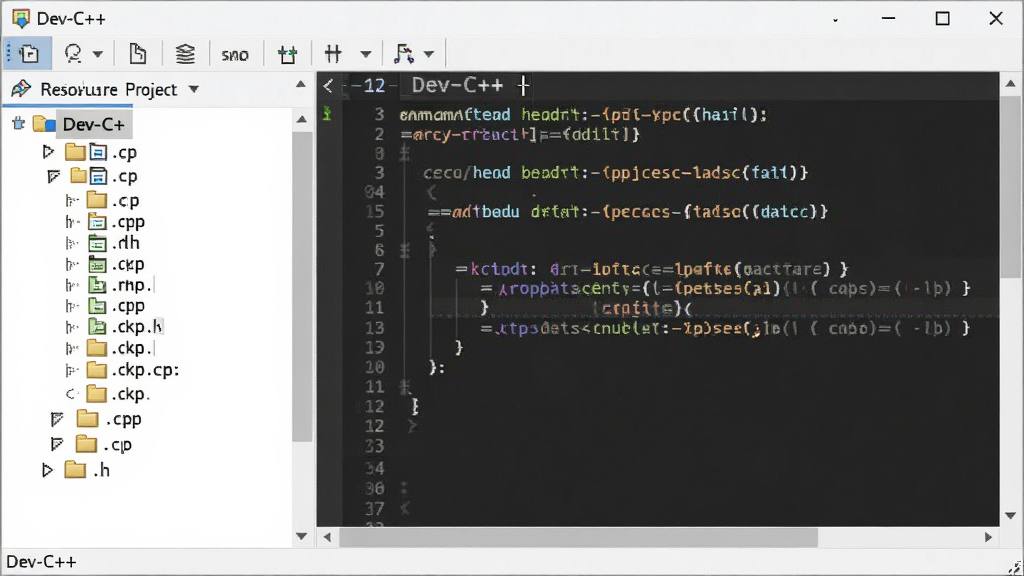Open dropdown arrow next to grid icon
The height and width of the screenshot is (576, 1024).
[x=366, y=54]
